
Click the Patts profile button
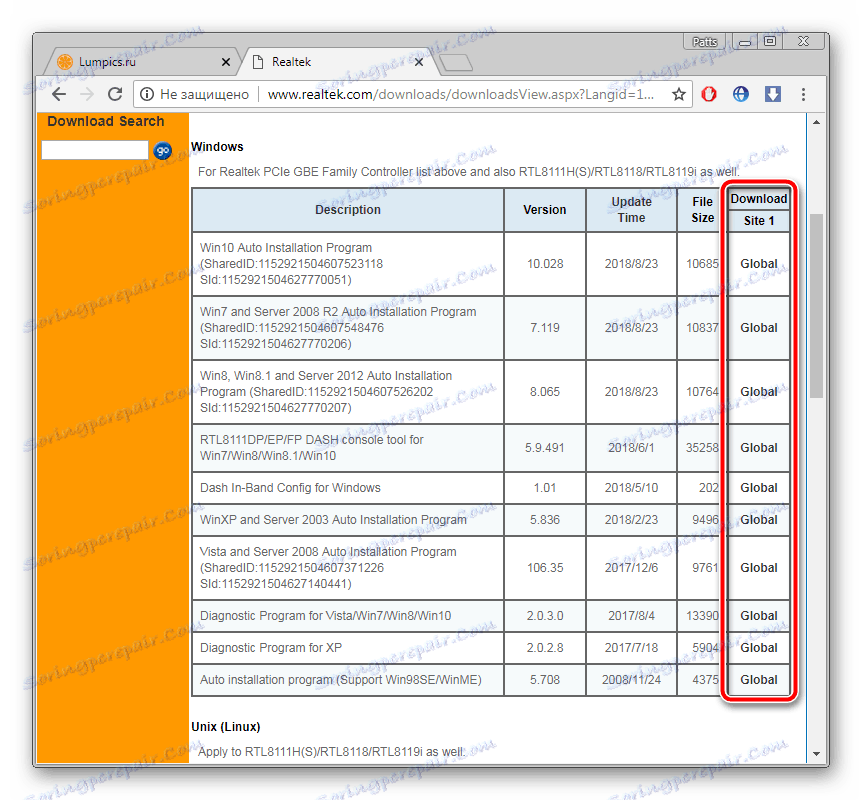[705, 42]
